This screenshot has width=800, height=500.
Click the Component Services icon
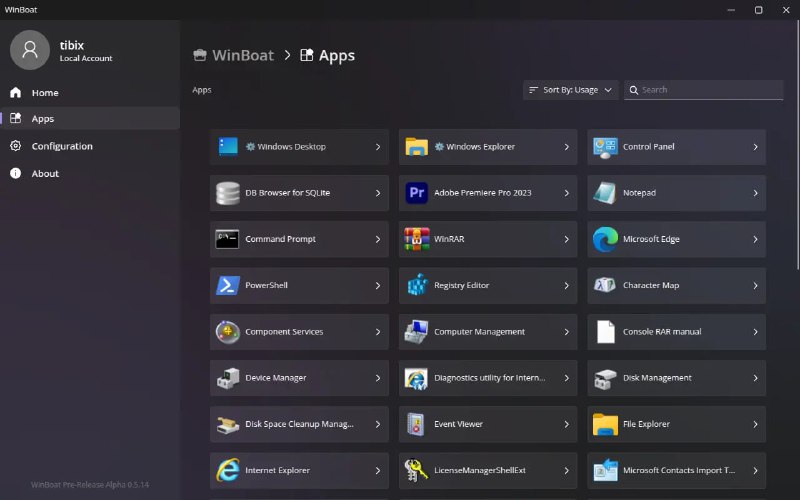pos(228,332)
